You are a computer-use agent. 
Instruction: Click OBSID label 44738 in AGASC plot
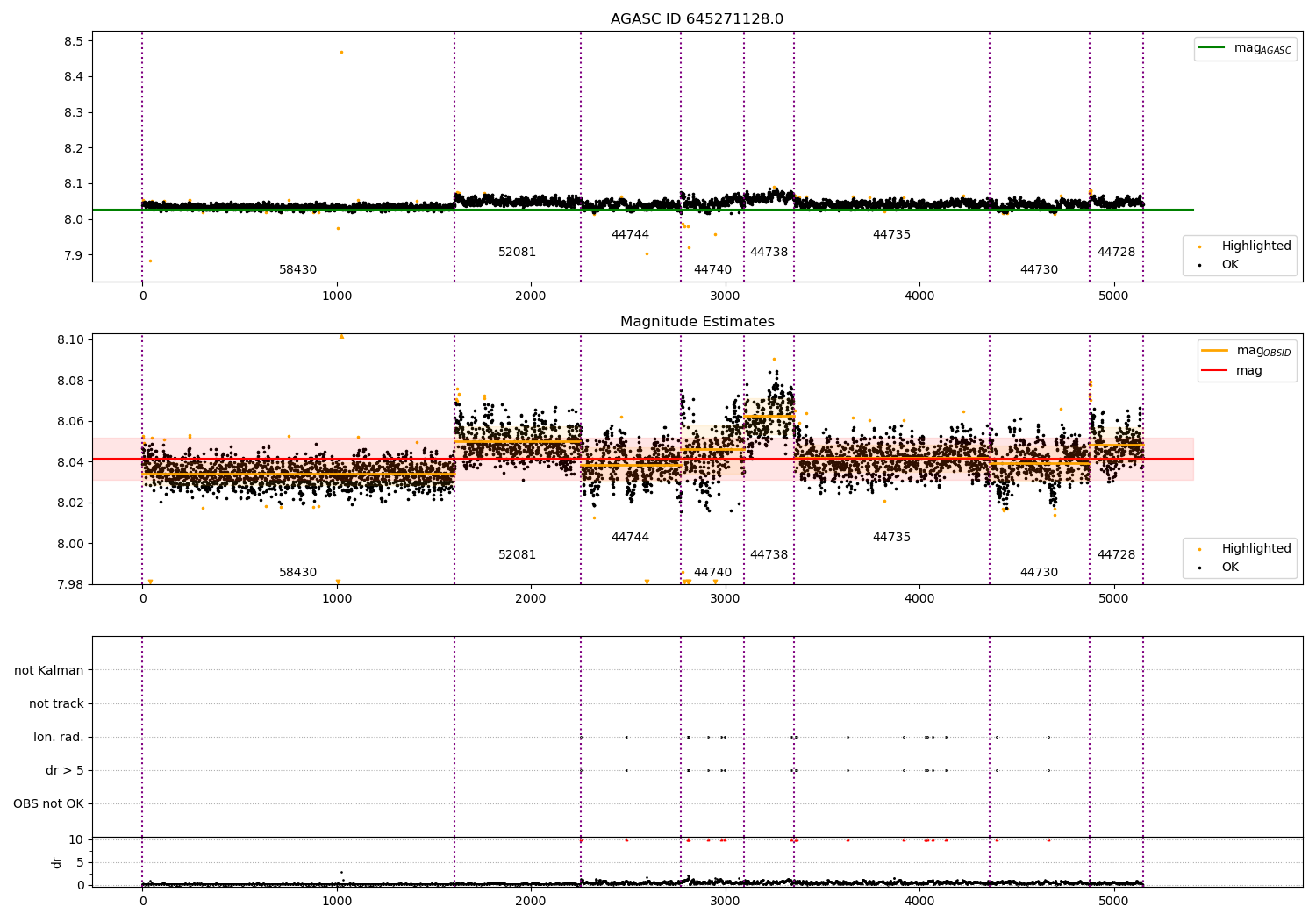pyautogui.click(x=769, y=252)
